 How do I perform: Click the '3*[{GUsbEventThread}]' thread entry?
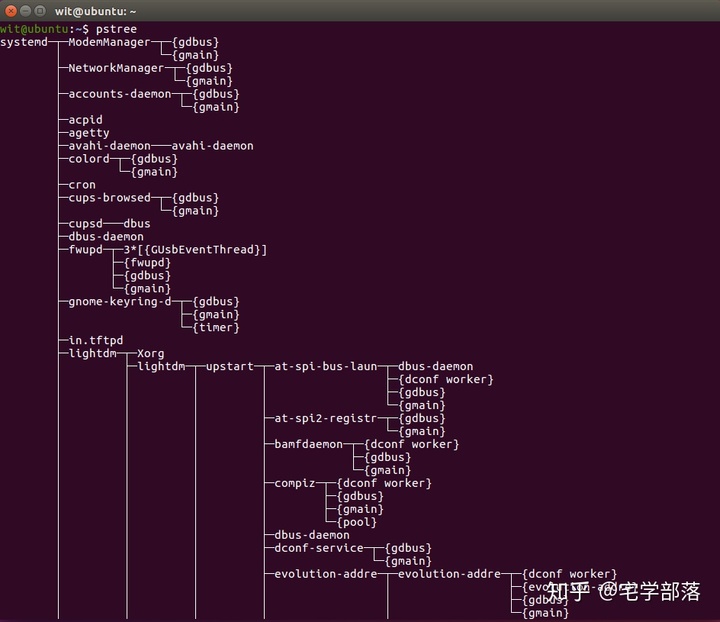point(195,250)
